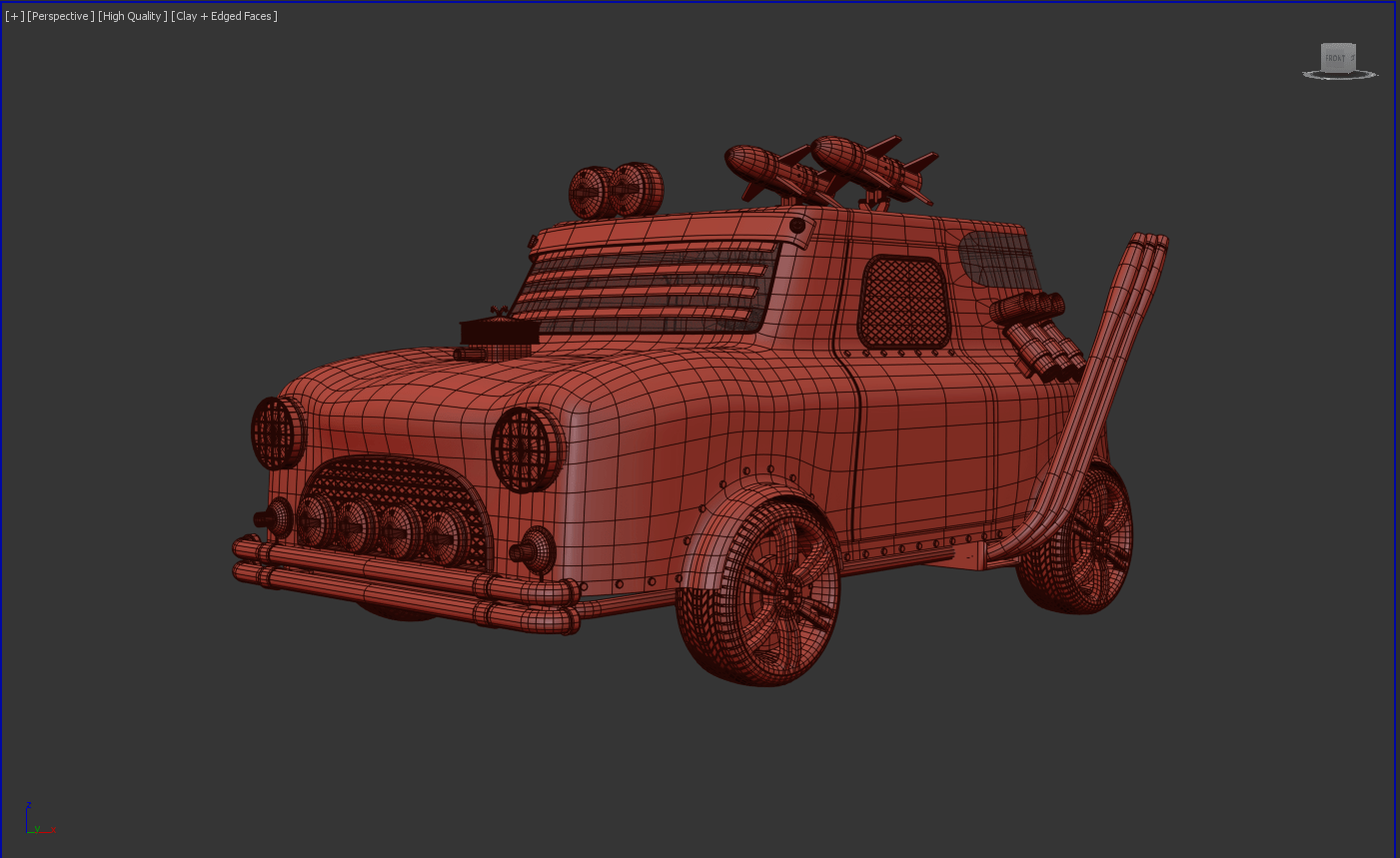Click the ViewCube Front face
Image resolution: width=1400 pixels, height=858 pixels.
point(1336,58)
